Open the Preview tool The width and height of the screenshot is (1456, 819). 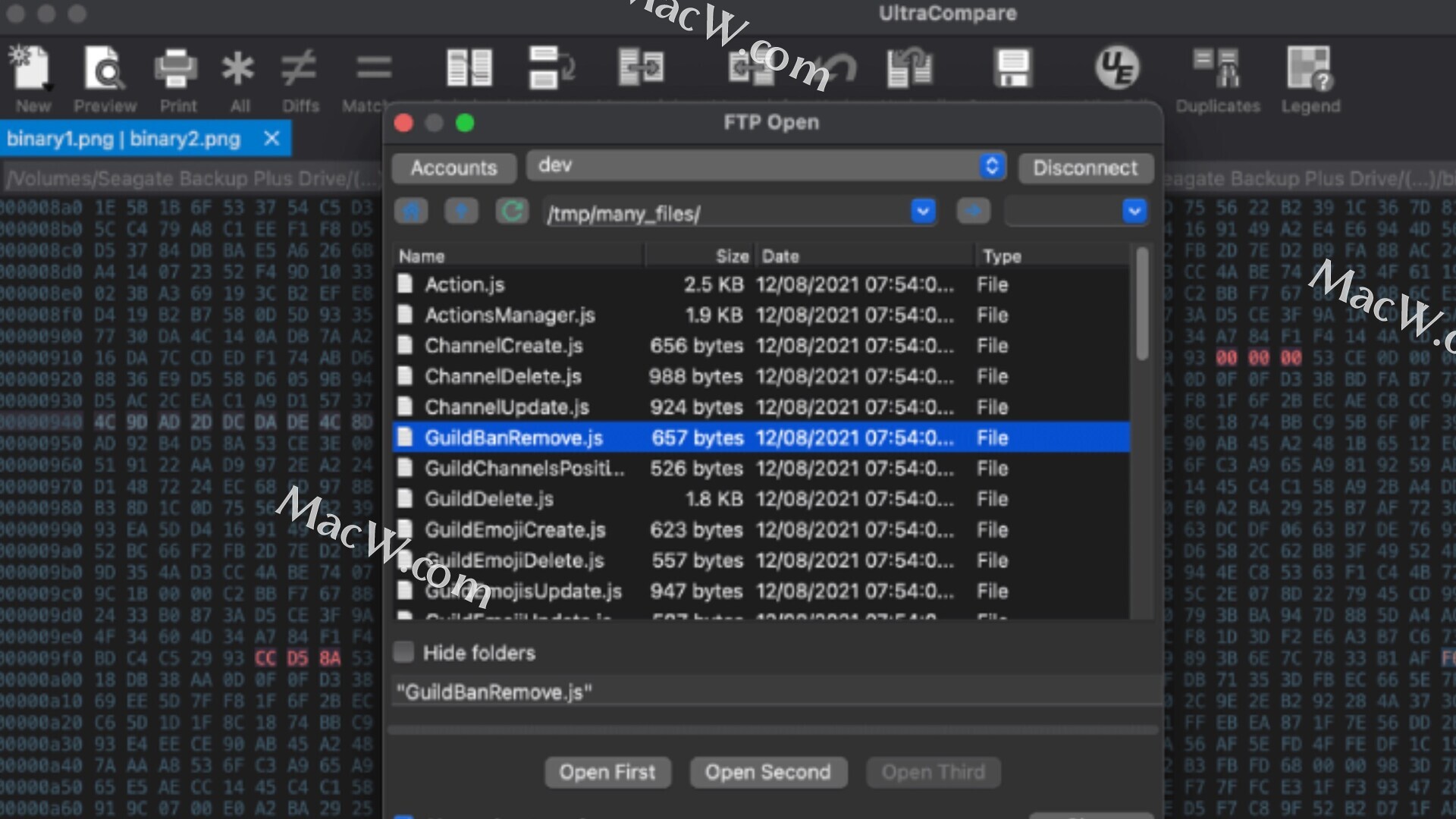105,68
